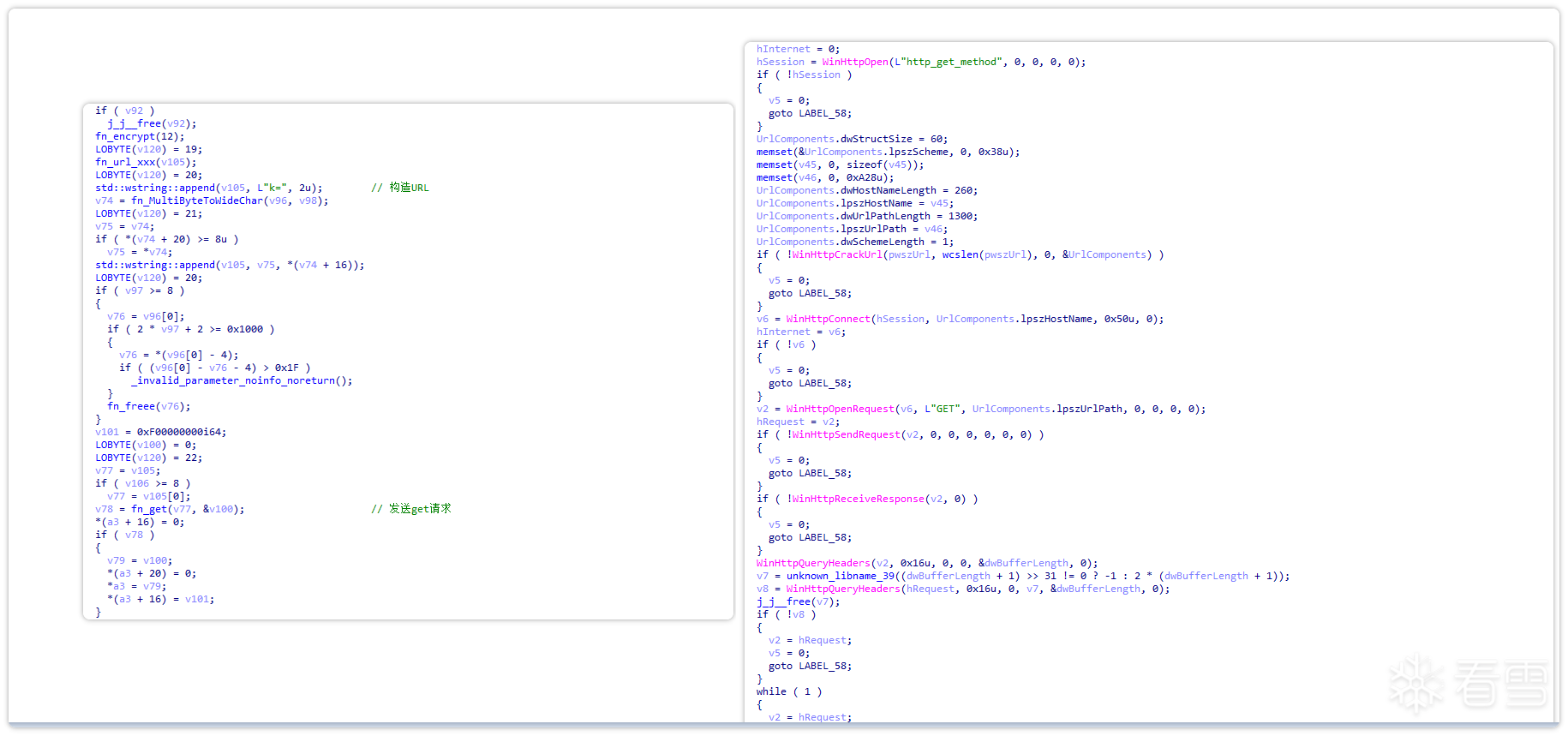Select the if ( !hSession ) condition
This screenshot has width=1568, height=736.
point(805,75)
